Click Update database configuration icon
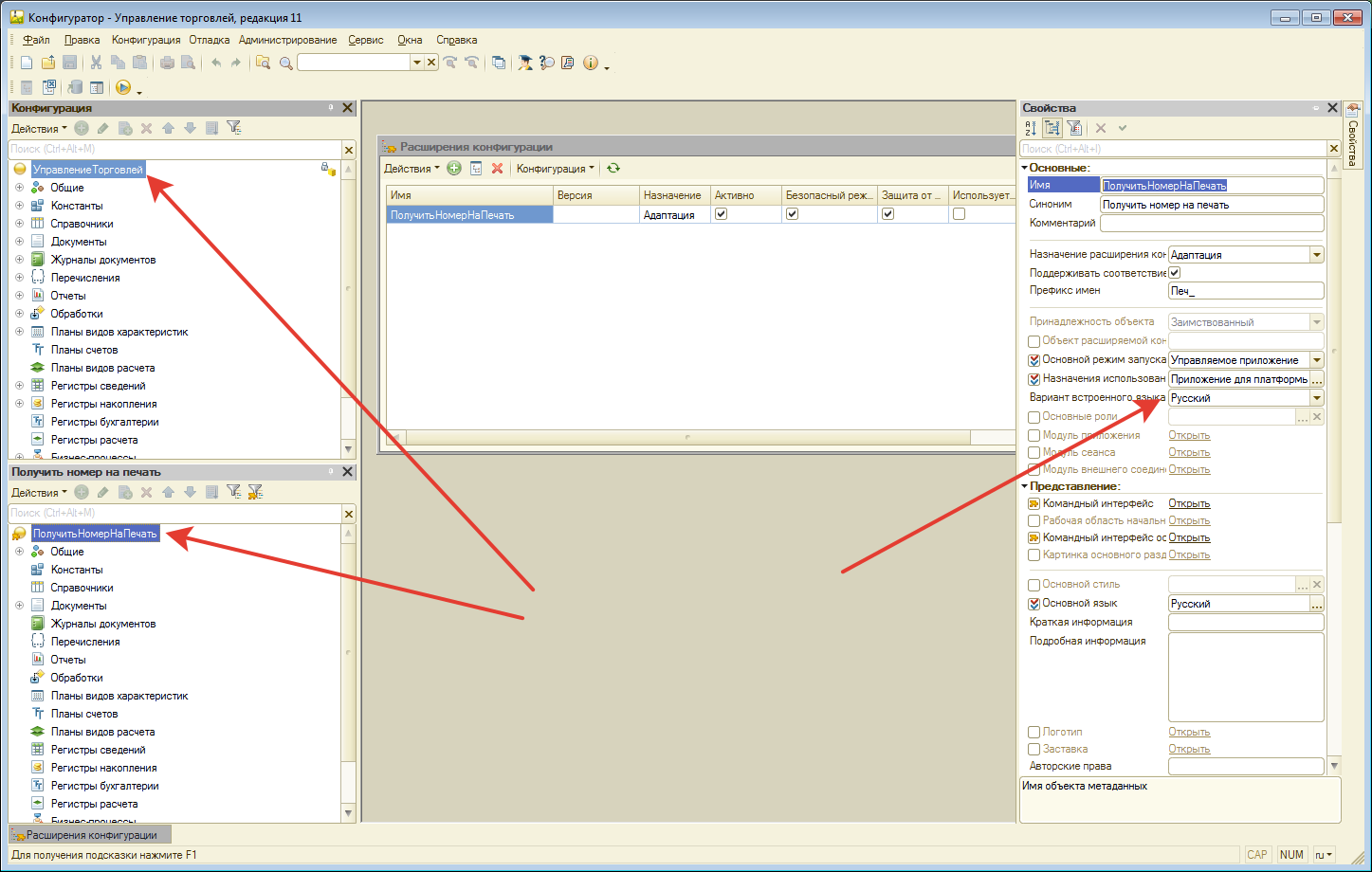1372x872 pixels. 75,87
